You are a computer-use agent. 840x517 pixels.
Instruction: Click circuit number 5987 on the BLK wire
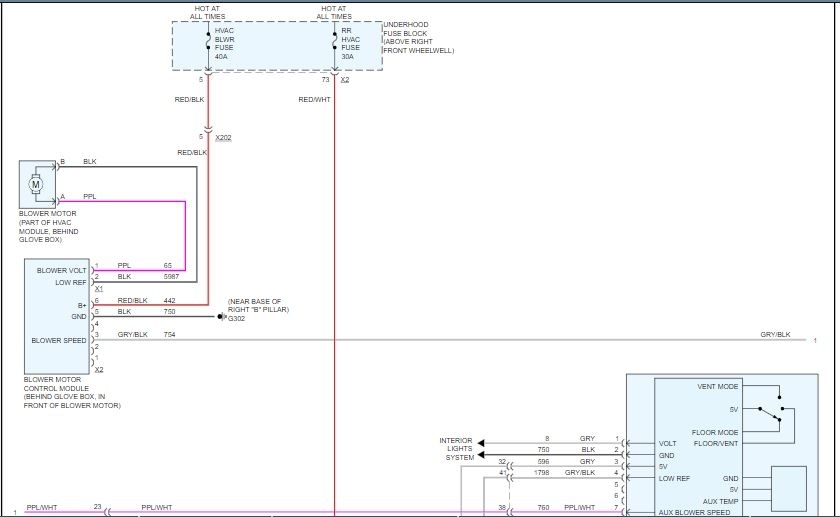click(172, 276)
